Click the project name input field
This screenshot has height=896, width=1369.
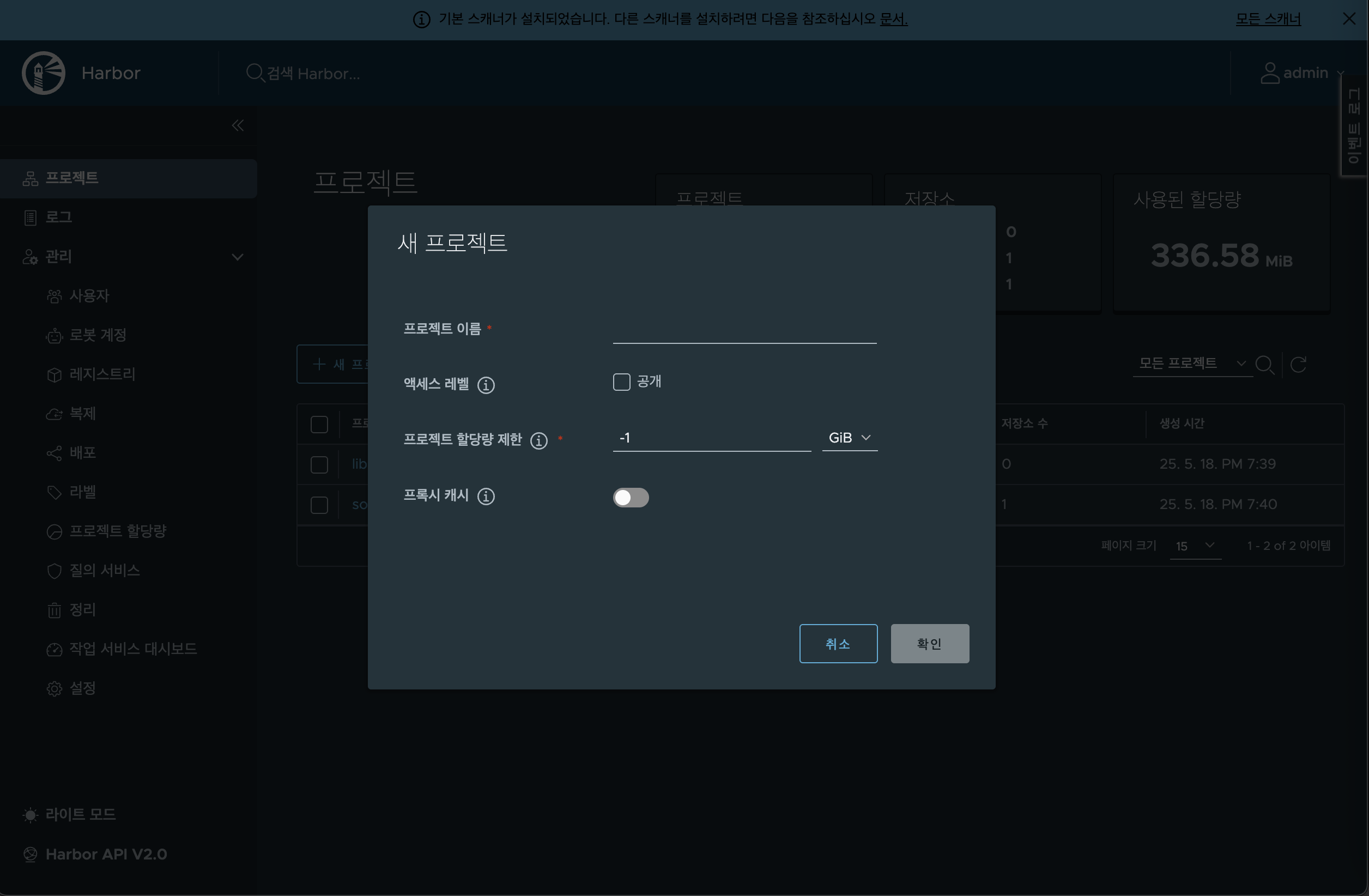pyautogui.click(x=744, y=330)
